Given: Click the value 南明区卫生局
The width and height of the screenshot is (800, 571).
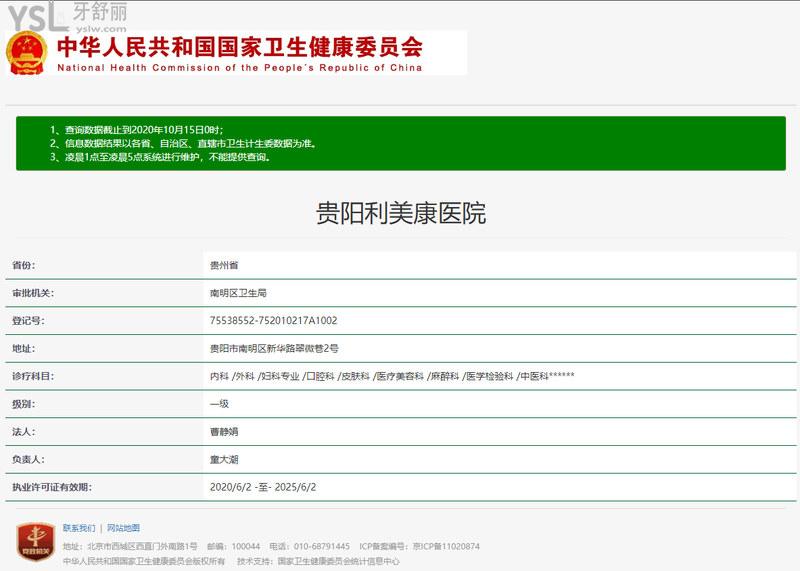Looking at the screenshot, I should pyautogui.click(x=238, y=293).
